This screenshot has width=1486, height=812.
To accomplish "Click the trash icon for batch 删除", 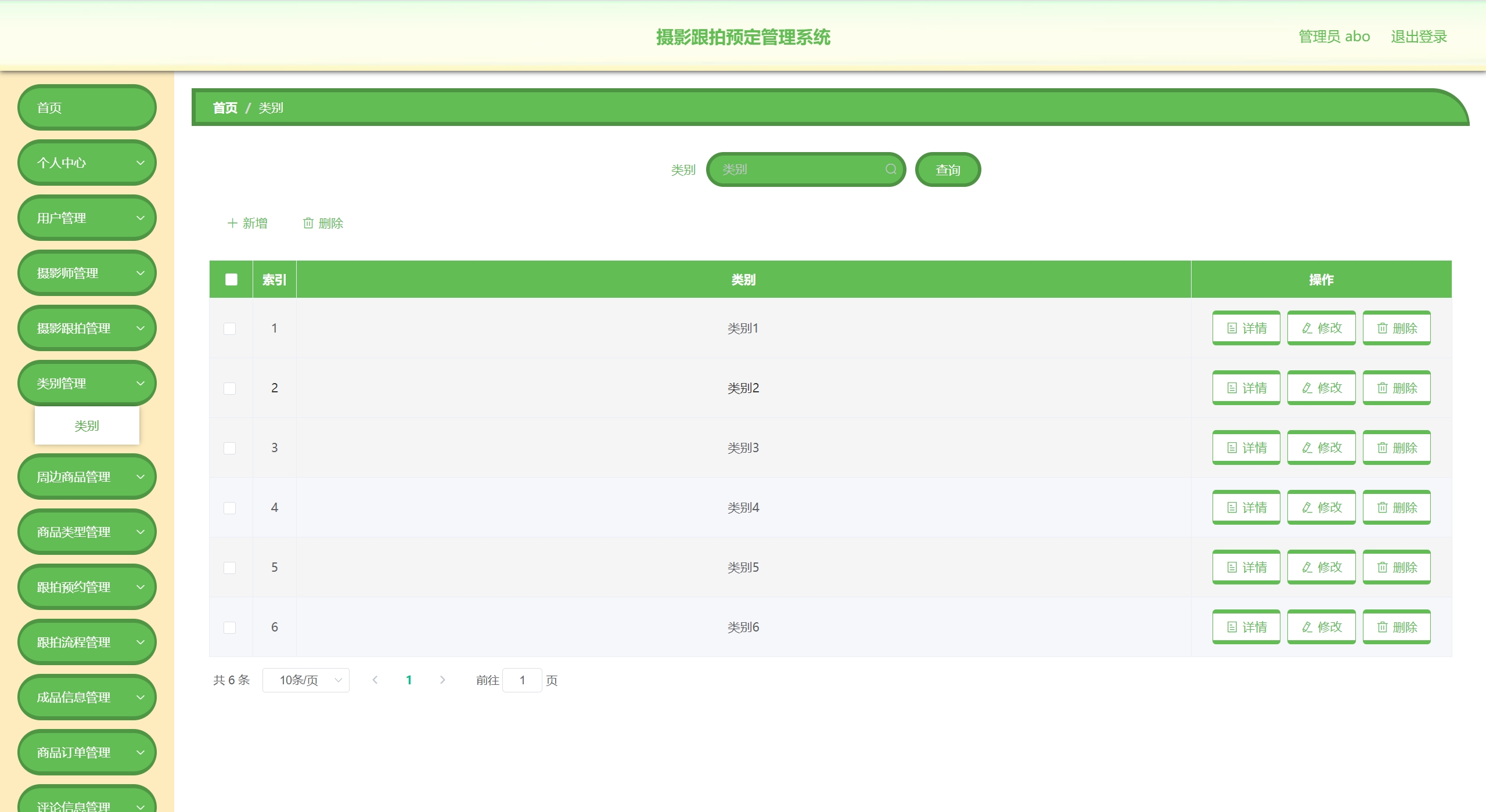I will point(308,223).
